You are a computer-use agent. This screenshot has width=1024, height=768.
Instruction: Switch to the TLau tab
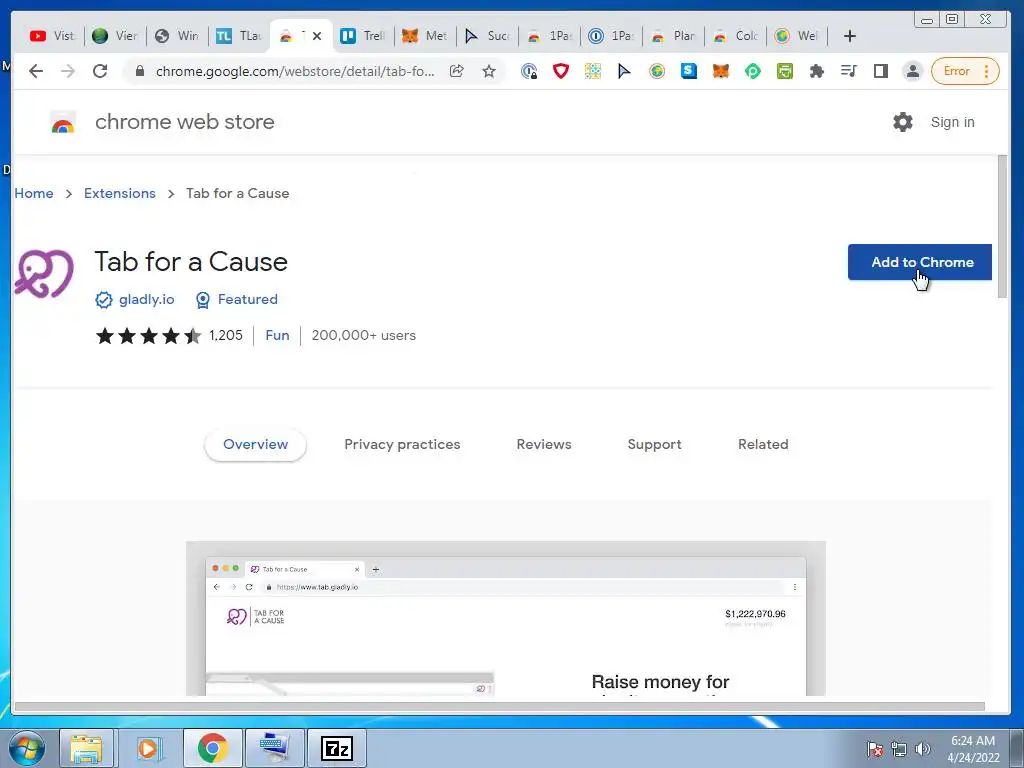(238, 36)
